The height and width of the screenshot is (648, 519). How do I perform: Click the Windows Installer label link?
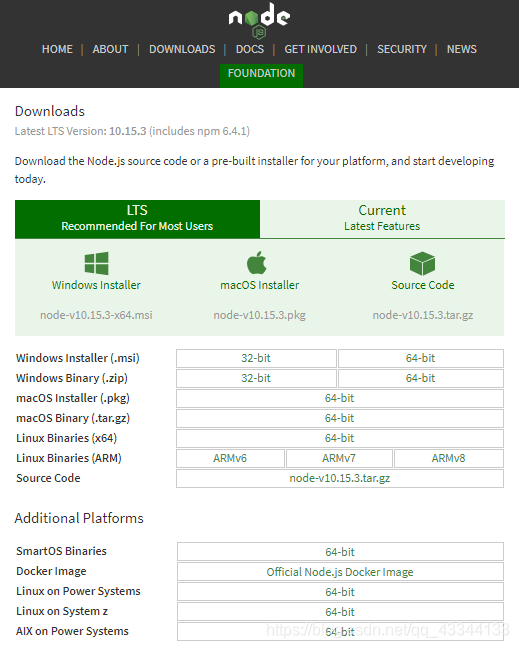click(x=96, y=285)
